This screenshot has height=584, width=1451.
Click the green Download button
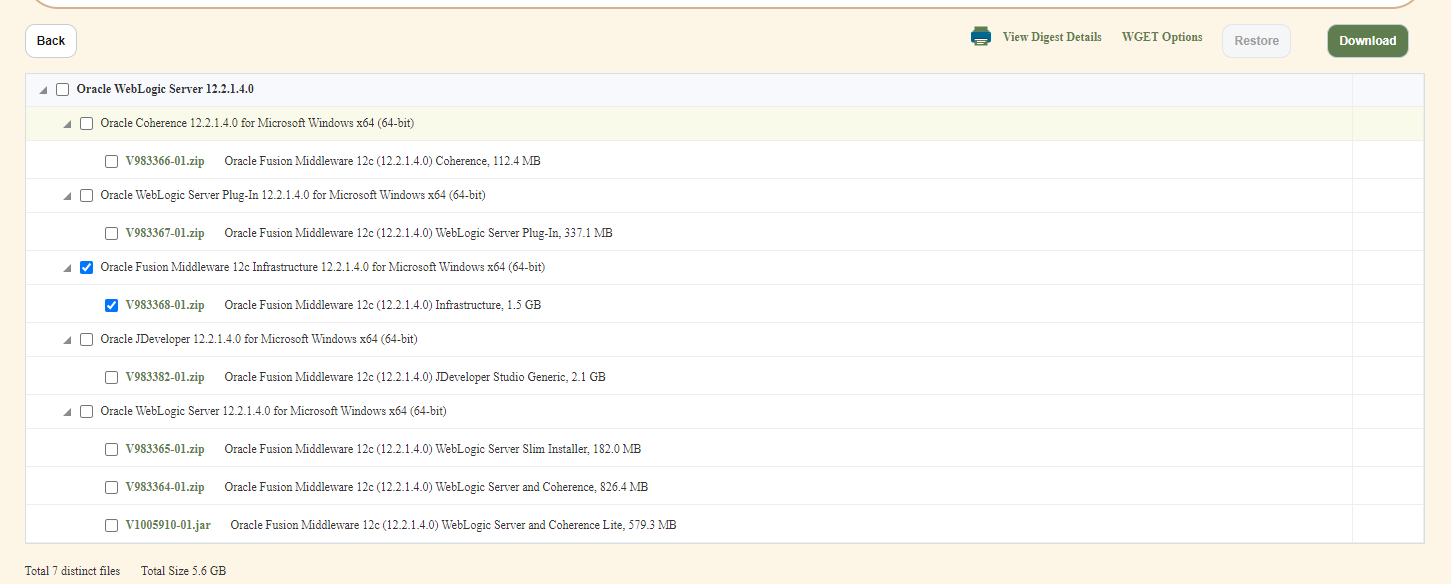click(1367, 41)
